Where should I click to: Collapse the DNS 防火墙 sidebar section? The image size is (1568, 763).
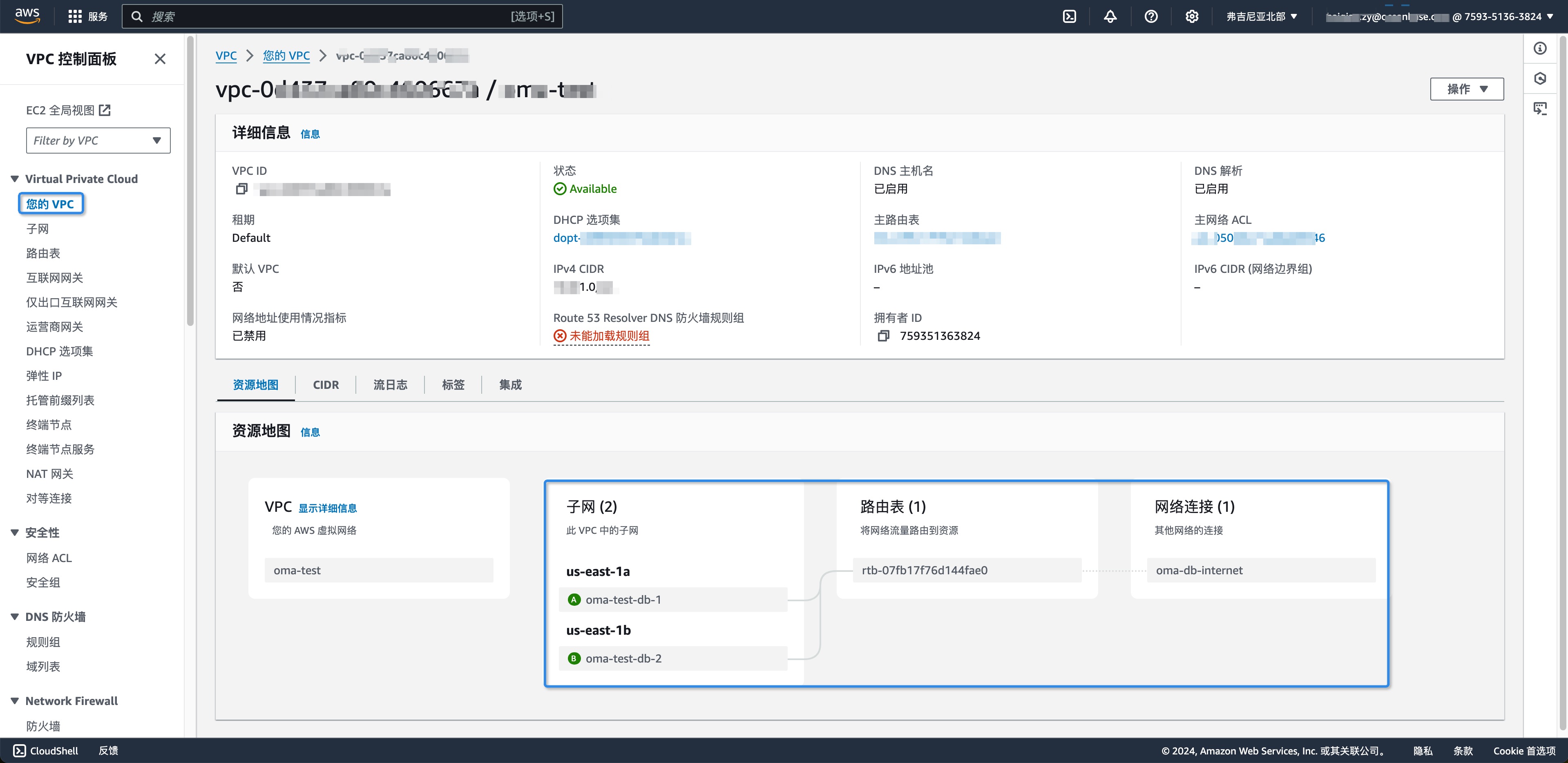(15, 616)
